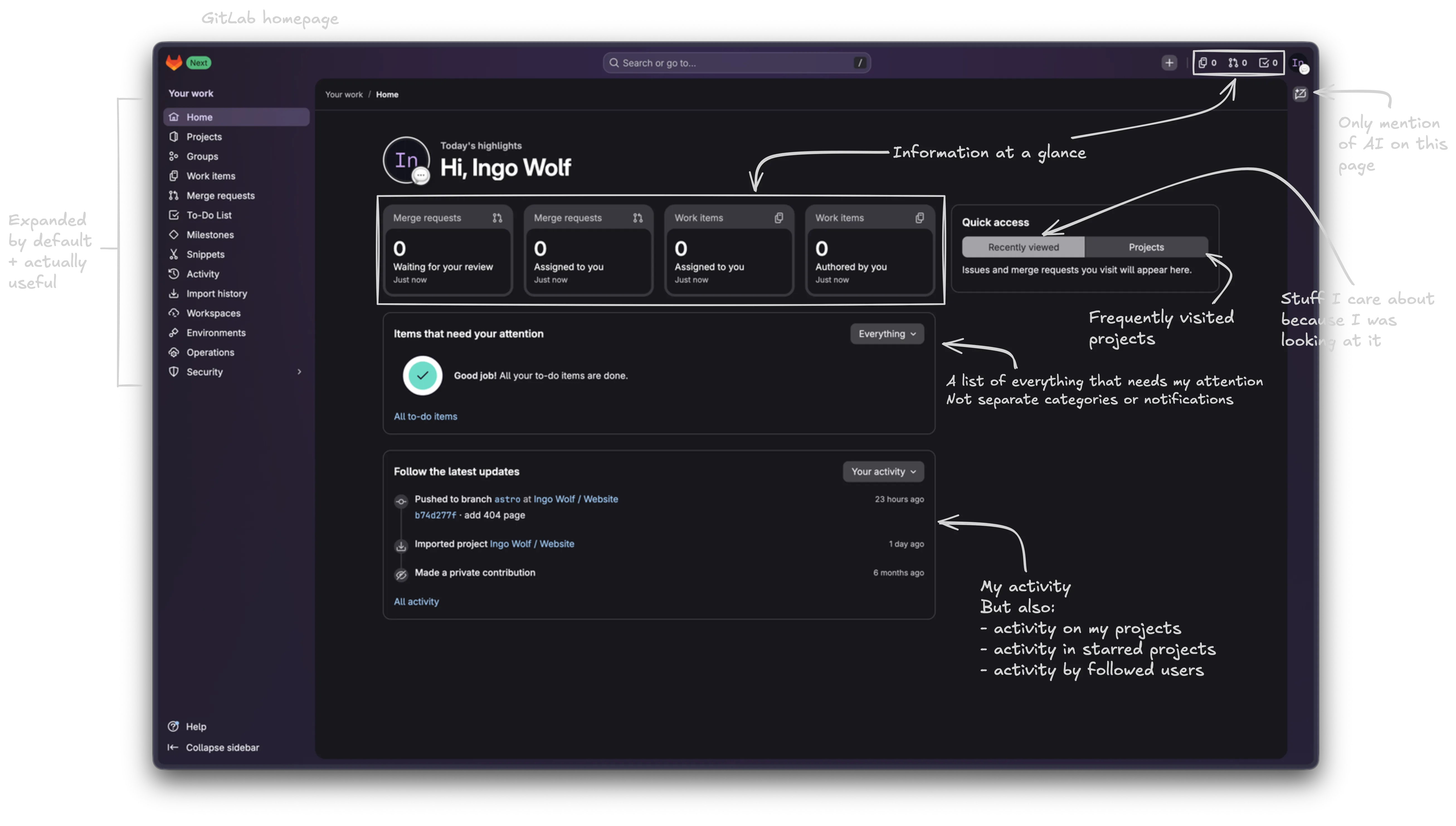This screenshot has height=826, width=1456.
Task: Click the 'Made a private contribution' entry
Action: point(475,572)
